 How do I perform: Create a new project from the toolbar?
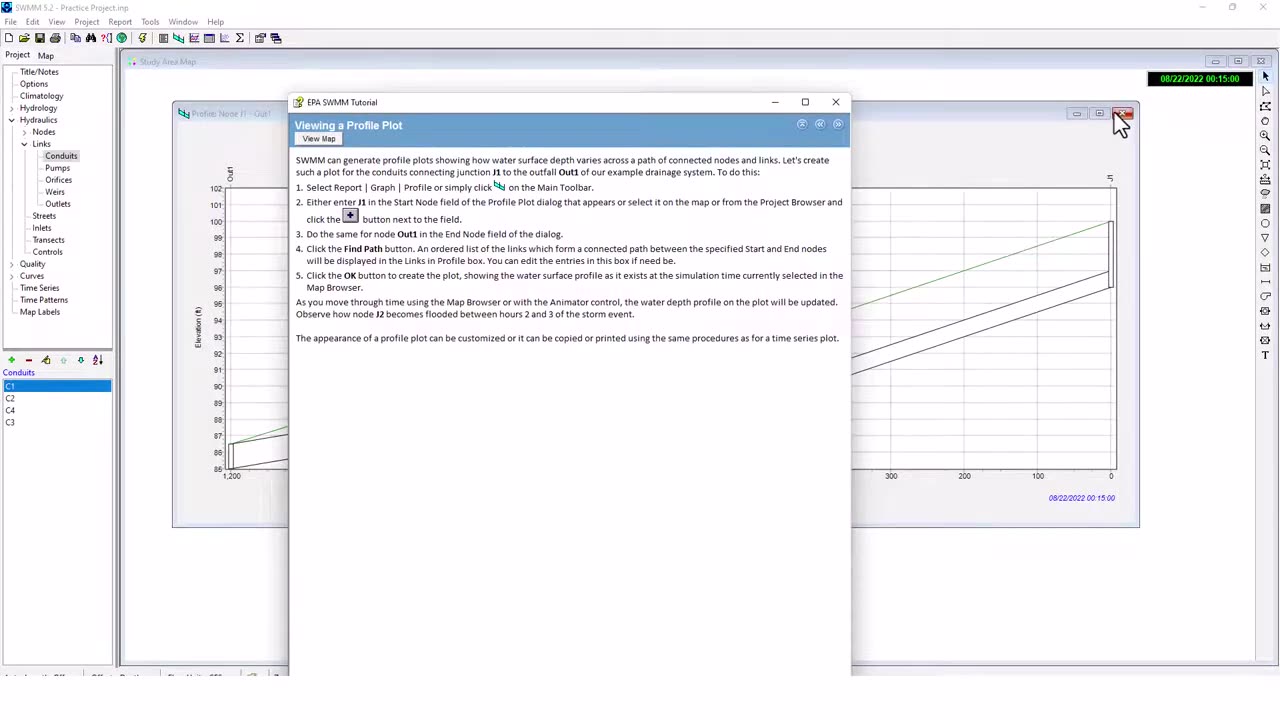click(x=9, y=38)
